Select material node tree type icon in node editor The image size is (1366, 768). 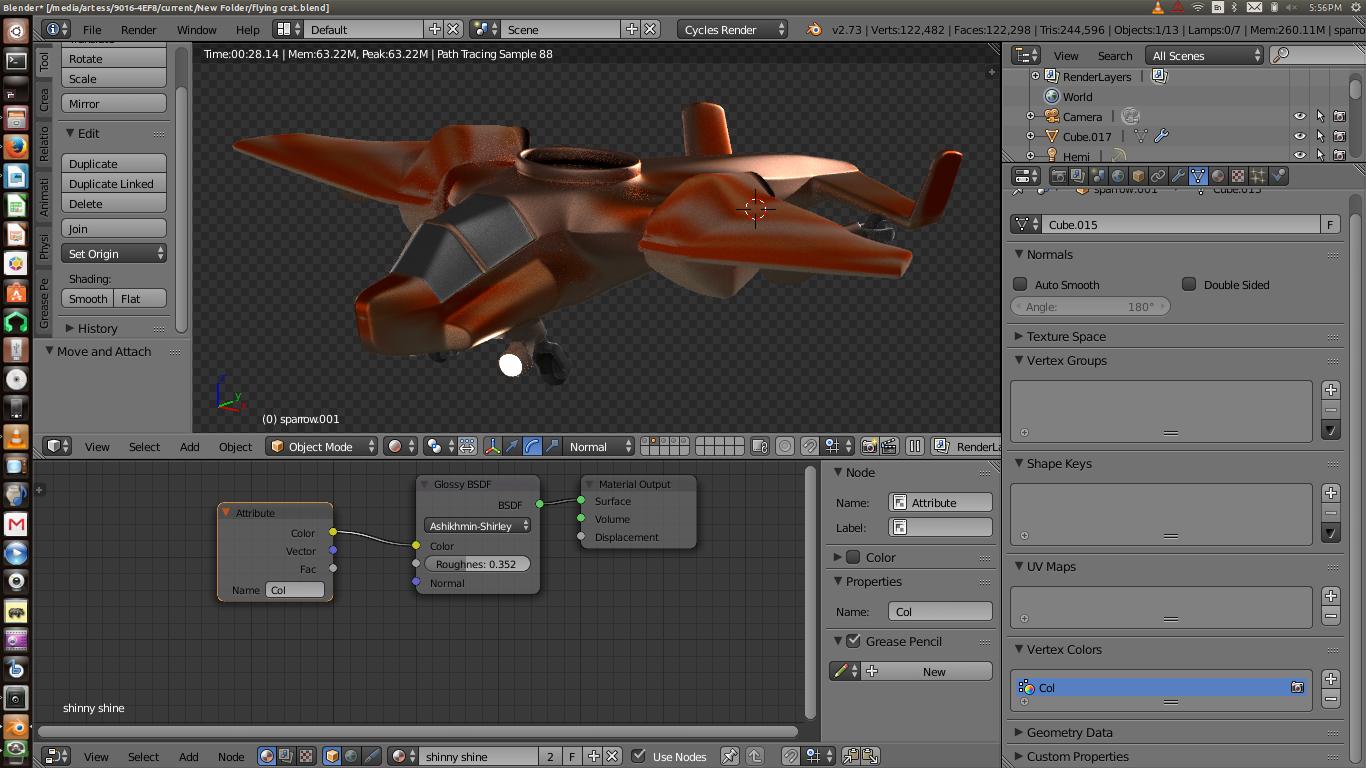[267, 757]
